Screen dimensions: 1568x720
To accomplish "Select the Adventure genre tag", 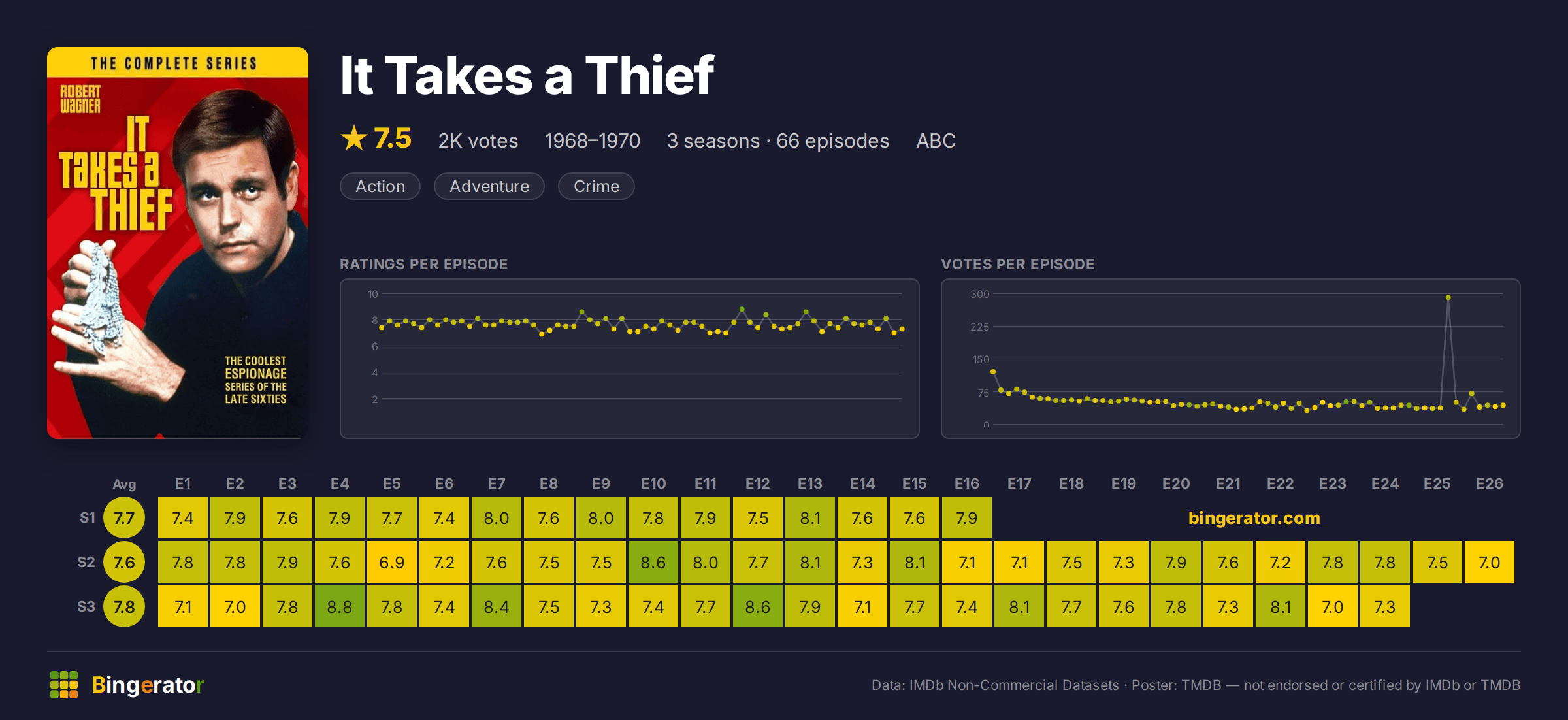I will (489, 186).
